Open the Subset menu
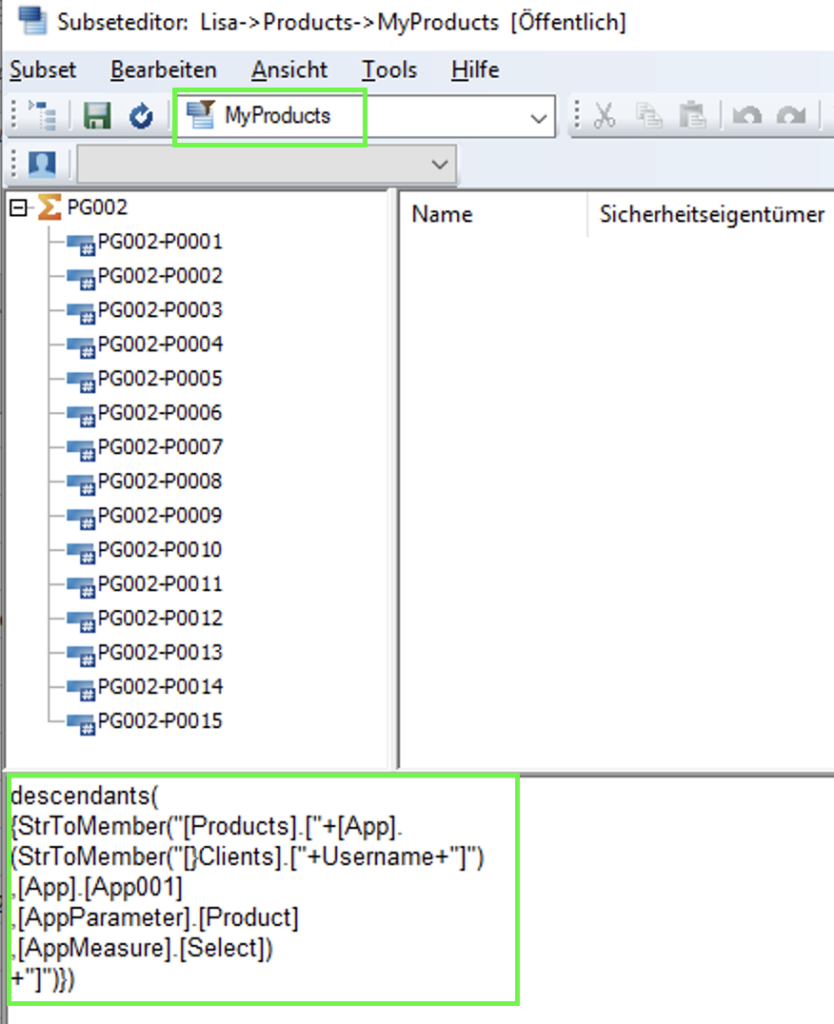This screenshot has height=1024, width=834. [x=43, y=70]
